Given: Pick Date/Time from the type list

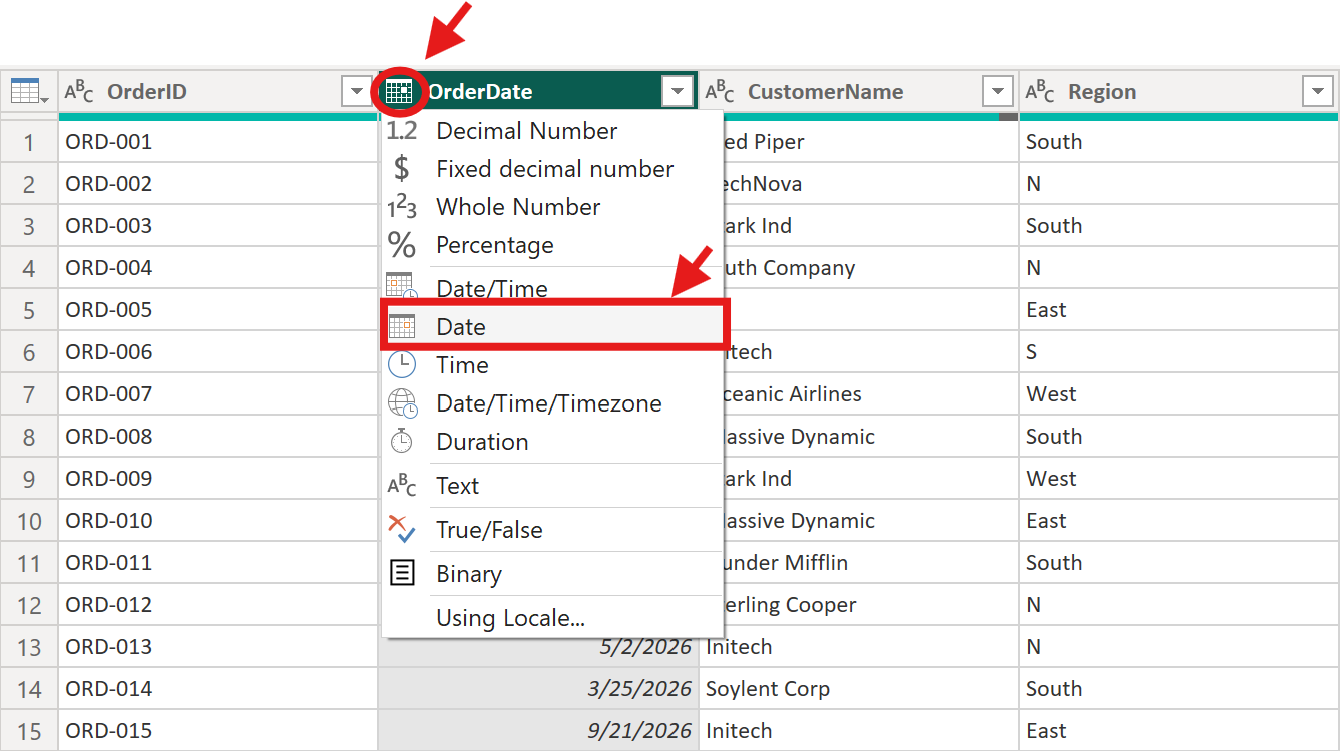Looking at the screenshot, I should tap(552, 288).
